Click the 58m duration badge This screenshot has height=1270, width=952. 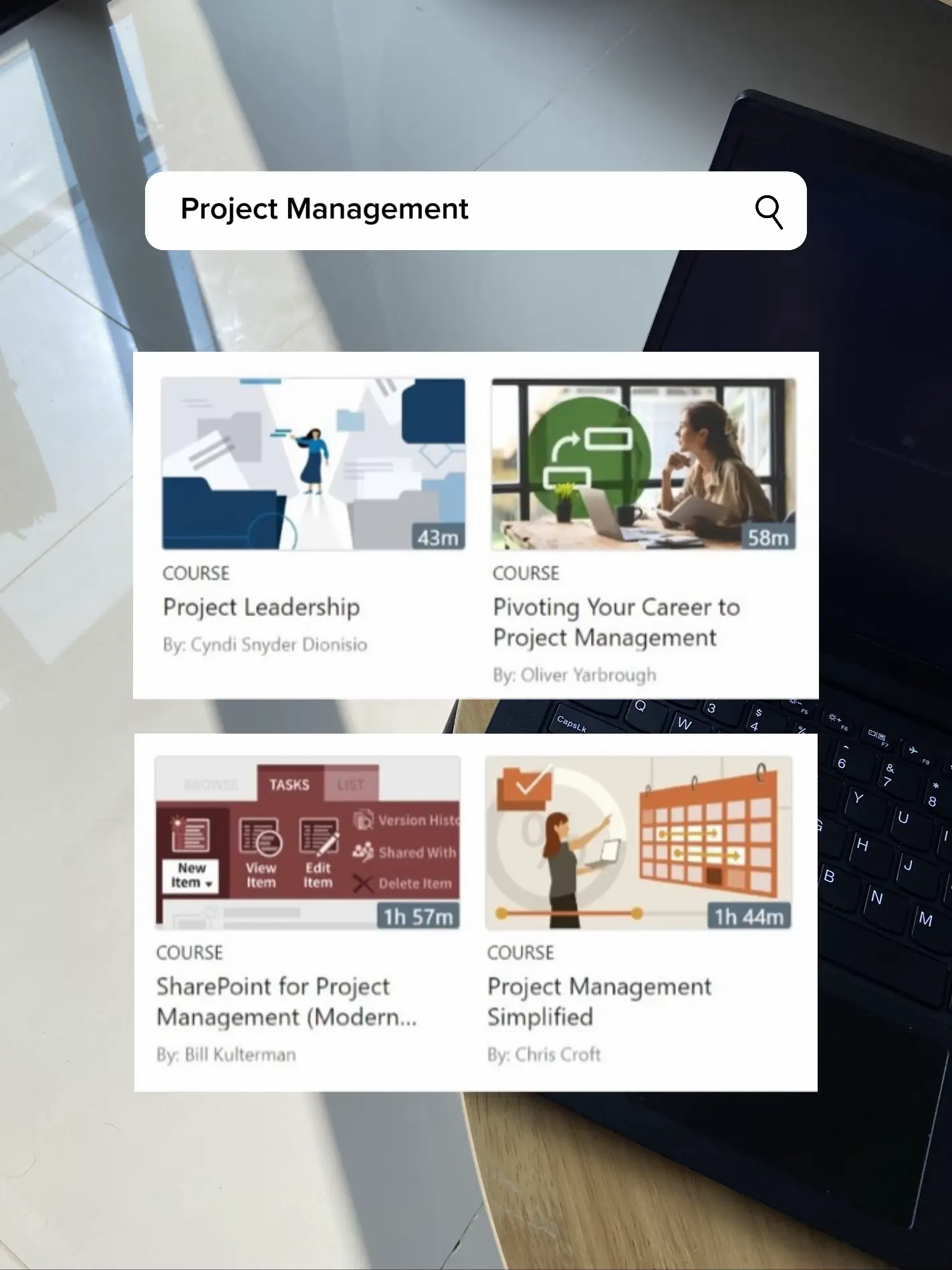768,538
